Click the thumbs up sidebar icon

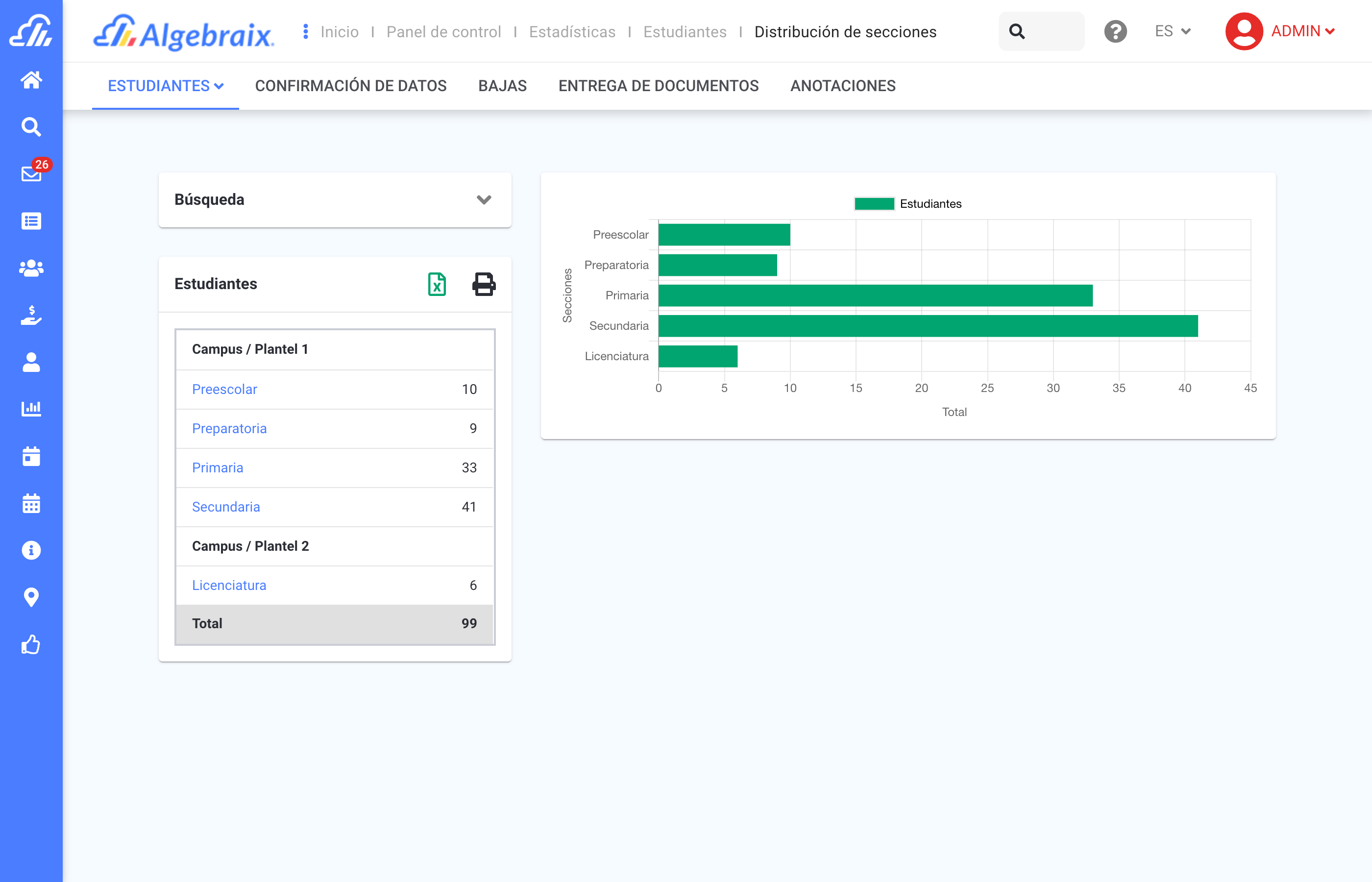pos(31,644)
